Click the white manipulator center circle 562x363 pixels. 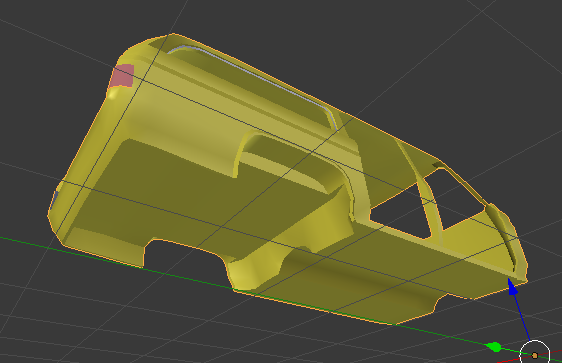click(535, 351)
